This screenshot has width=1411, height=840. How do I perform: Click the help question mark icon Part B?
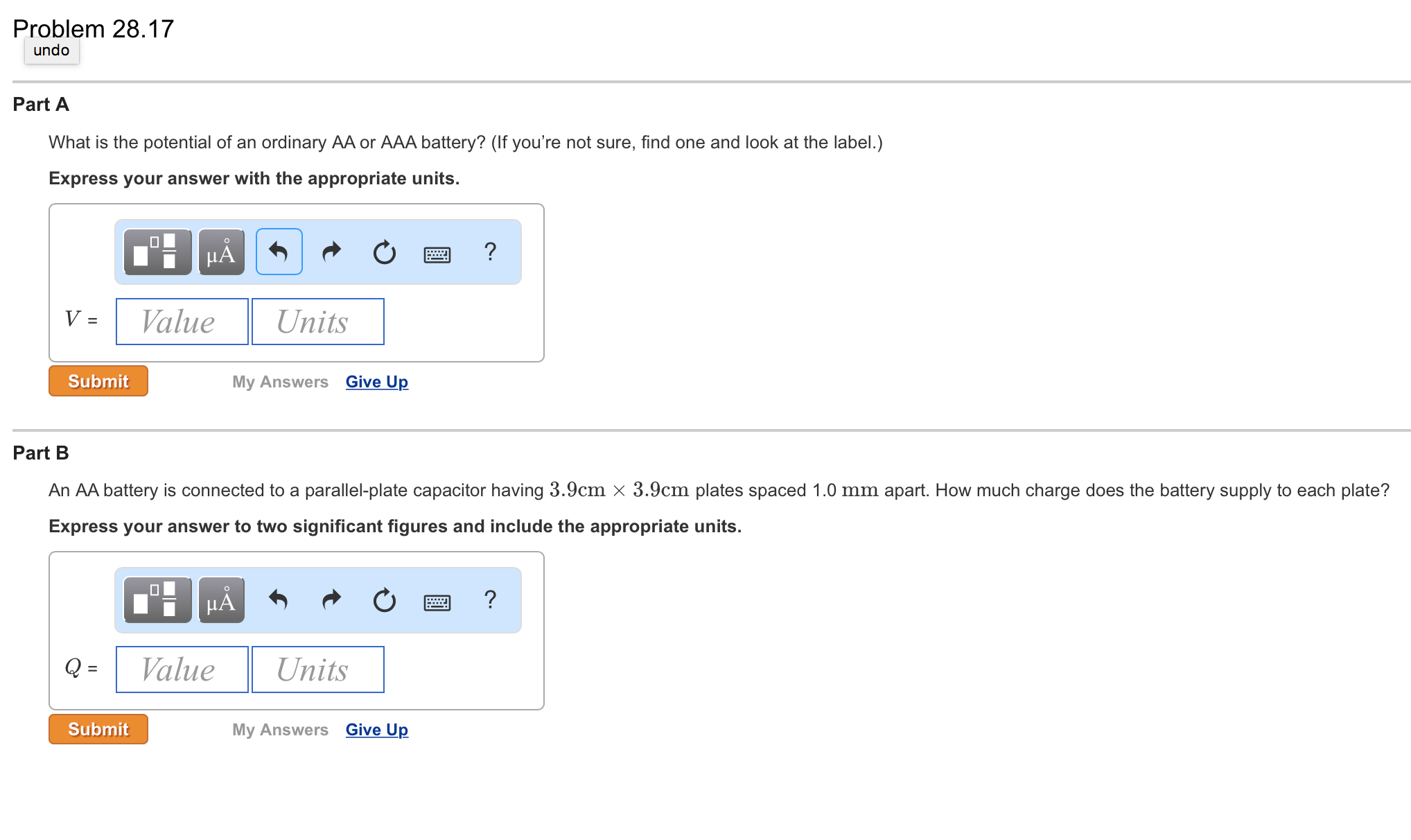click(490, 600)
